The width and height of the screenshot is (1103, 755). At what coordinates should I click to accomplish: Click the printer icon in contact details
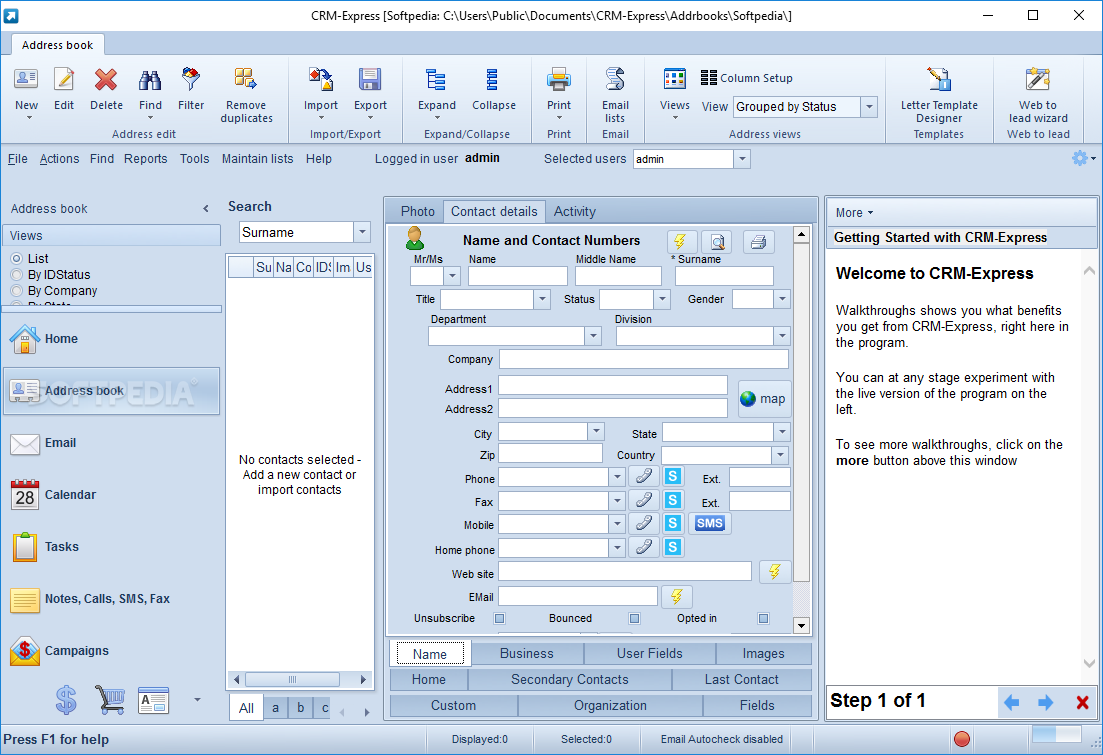[758, 242]
